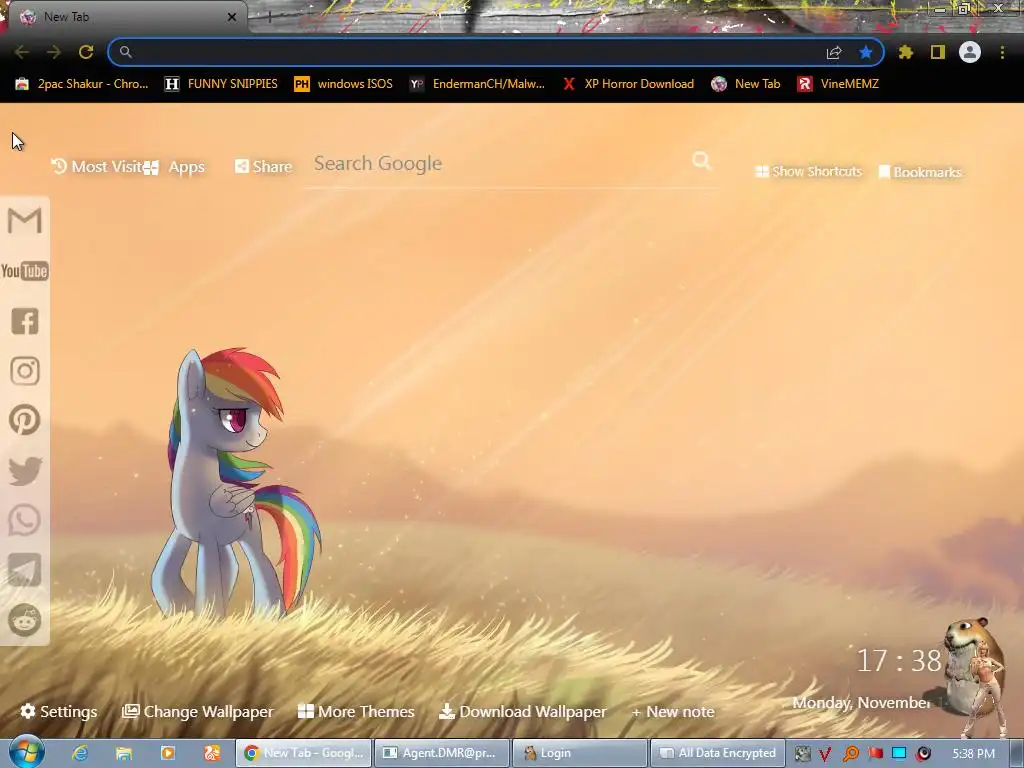Image resolution: width=1024 pixels, height=768 pixels.
Task: Click the red flag tray icon
Action: 875,753
